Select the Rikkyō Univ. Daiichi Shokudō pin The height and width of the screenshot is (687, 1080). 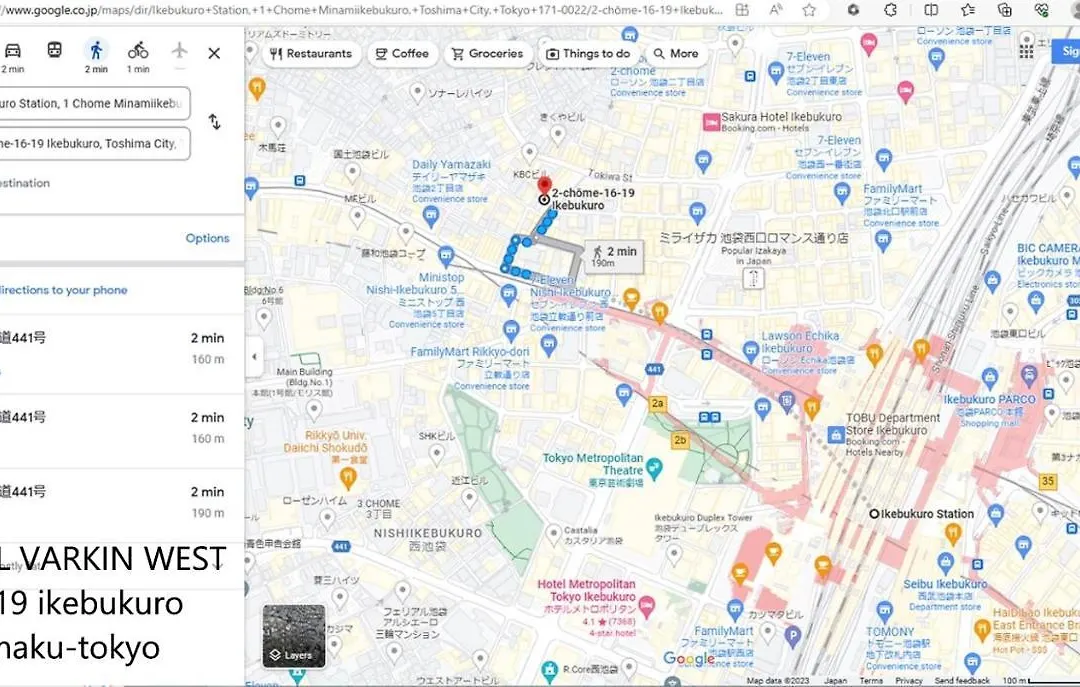click(x=349, y=477)
